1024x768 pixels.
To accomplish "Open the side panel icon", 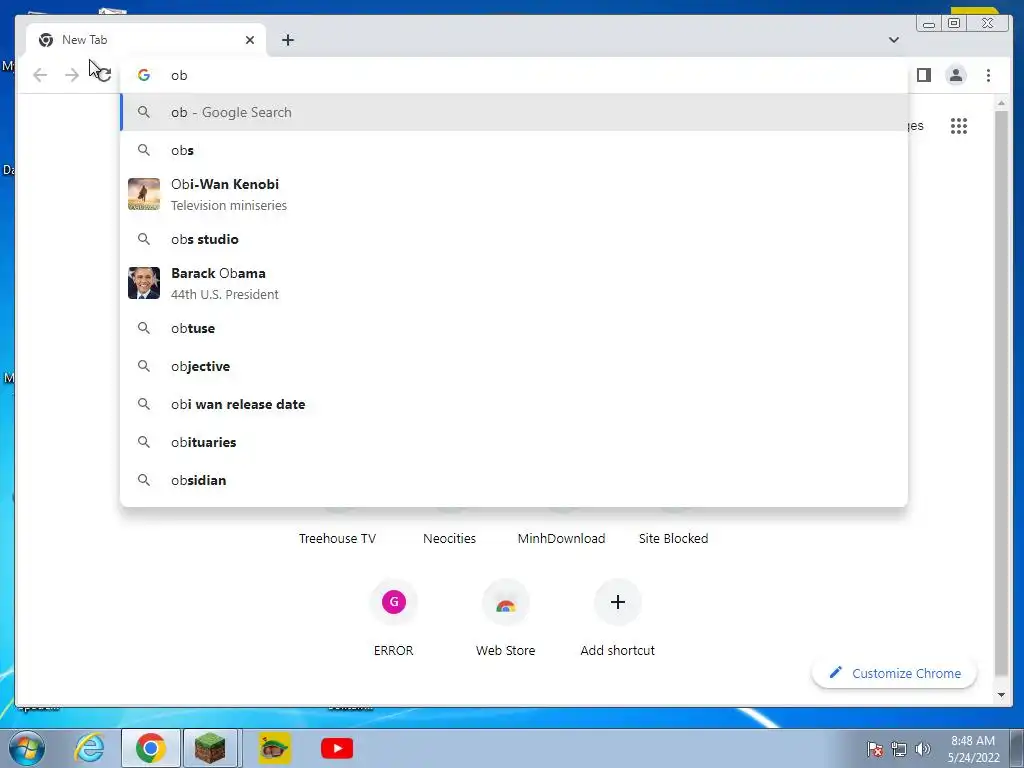I will [x=923, y=75].
